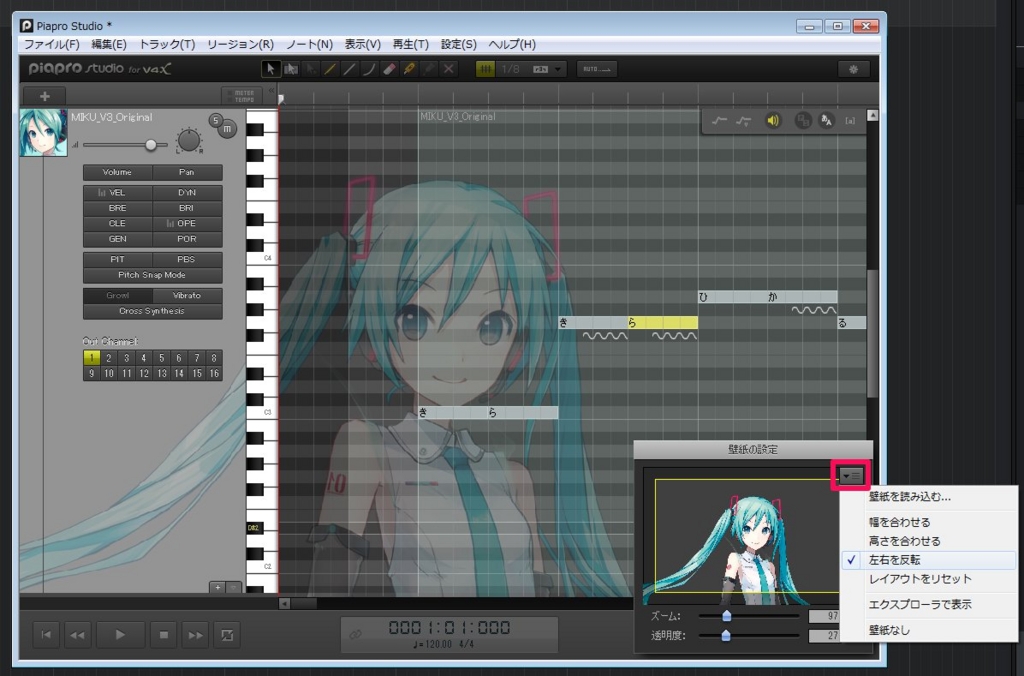Toggle the yellow speaker audition icon

tap(773, 121)
